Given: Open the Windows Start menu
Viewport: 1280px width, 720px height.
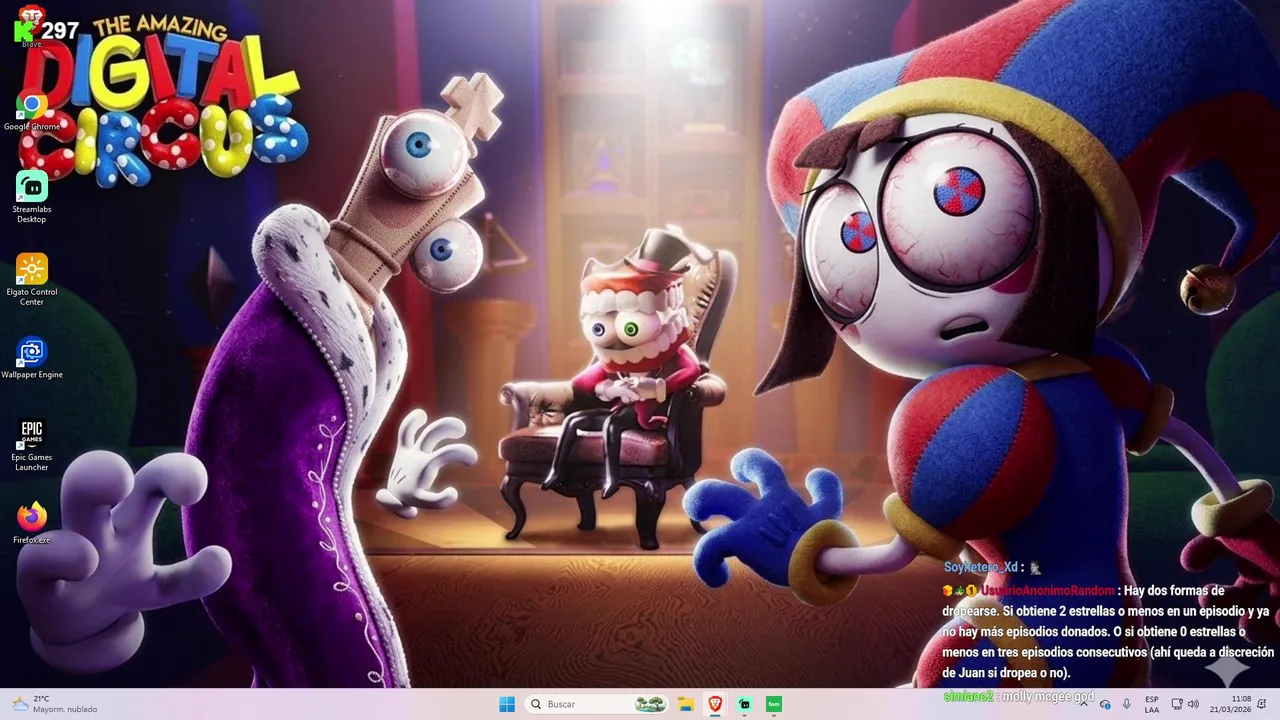Looking at the screenshot, I should tap(507, 704).
